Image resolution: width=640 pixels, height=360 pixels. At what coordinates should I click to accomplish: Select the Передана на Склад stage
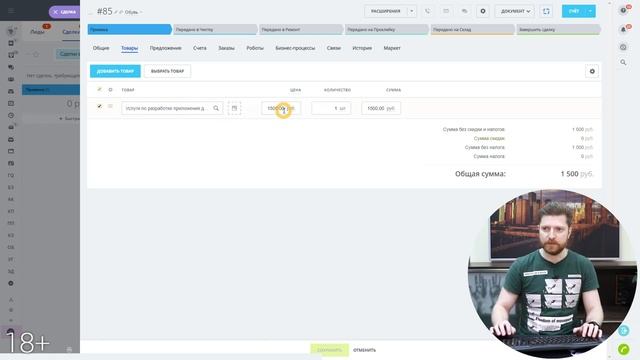click(x=472, y=29)
